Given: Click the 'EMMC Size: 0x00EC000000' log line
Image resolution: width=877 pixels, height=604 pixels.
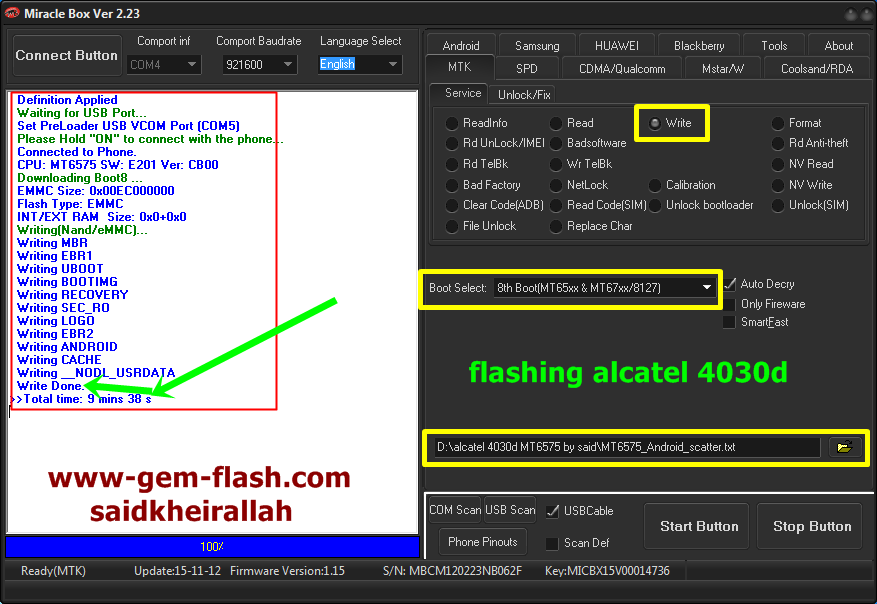Looking at the screenshot, I should point(96,191).
